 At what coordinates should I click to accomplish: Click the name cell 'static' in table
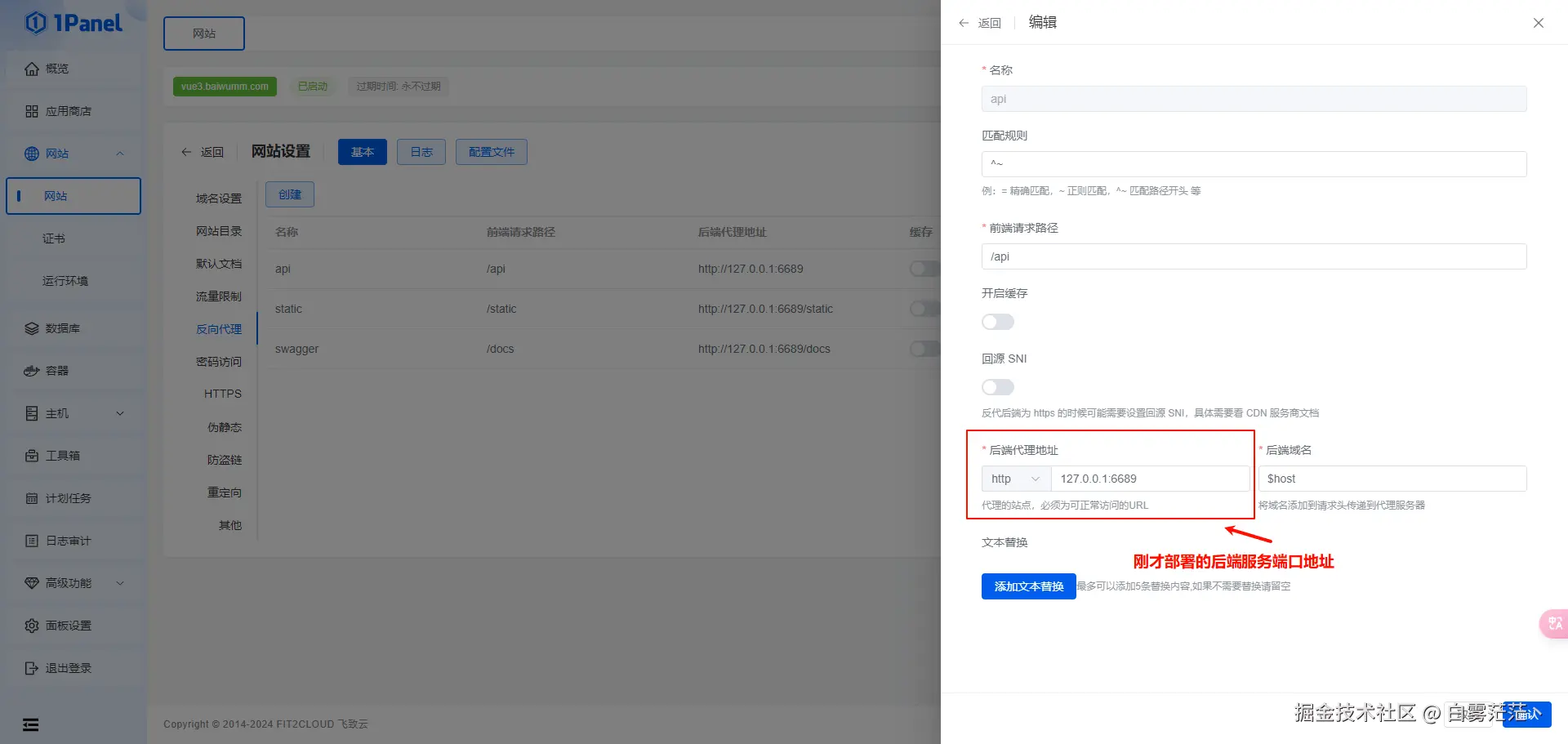(x=288, y=309)
